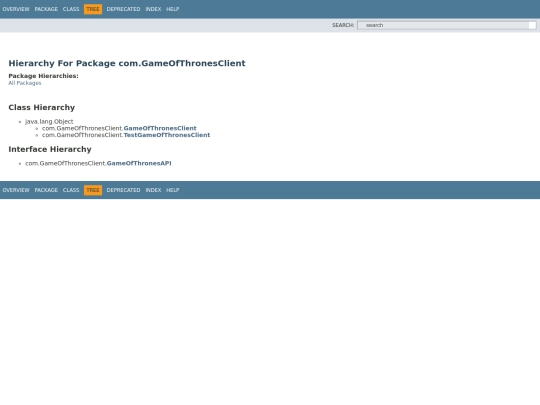540x405 pixels.
Task: Open Help in the bottom navigation bar
Action: tap(173, 190)
